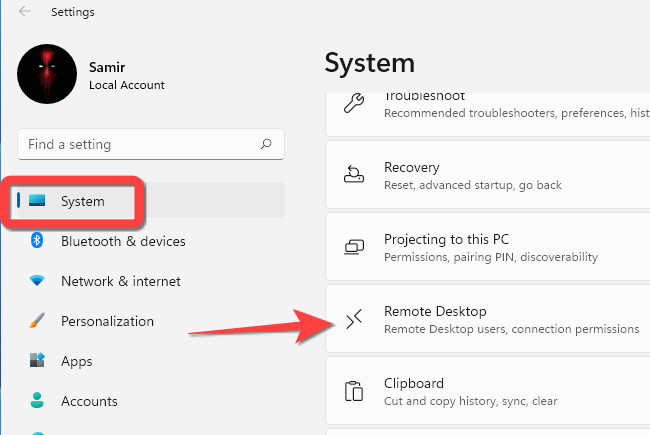Click the Clipboard icon
This screenshot has height=435, width=650.
tap(355, 391)
